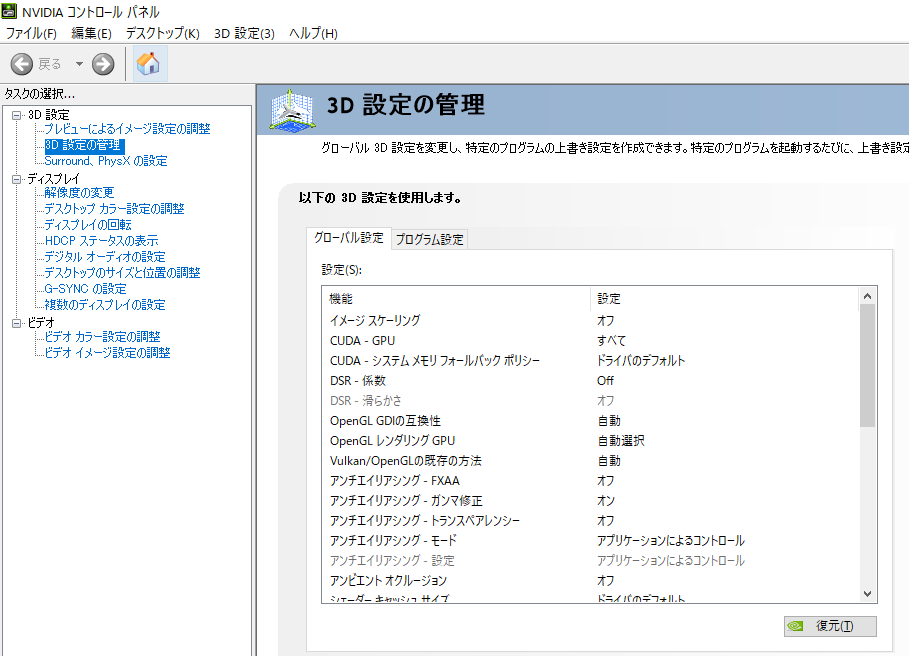
Task: Click the オン value for ガンマ修正
Action: pyautogui.click(x=606, y=501)
